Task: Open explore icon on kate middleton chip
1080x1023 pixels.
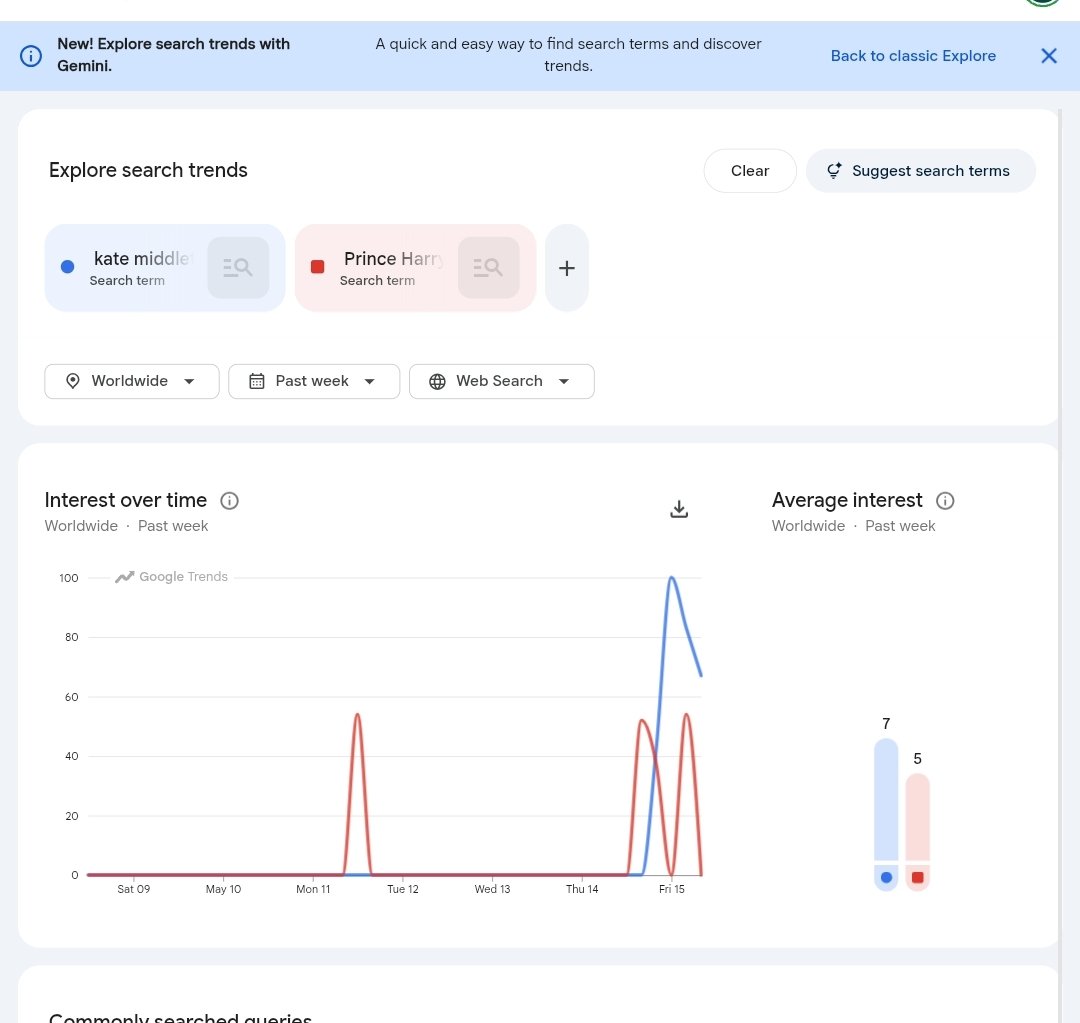Action: point(238,268)
